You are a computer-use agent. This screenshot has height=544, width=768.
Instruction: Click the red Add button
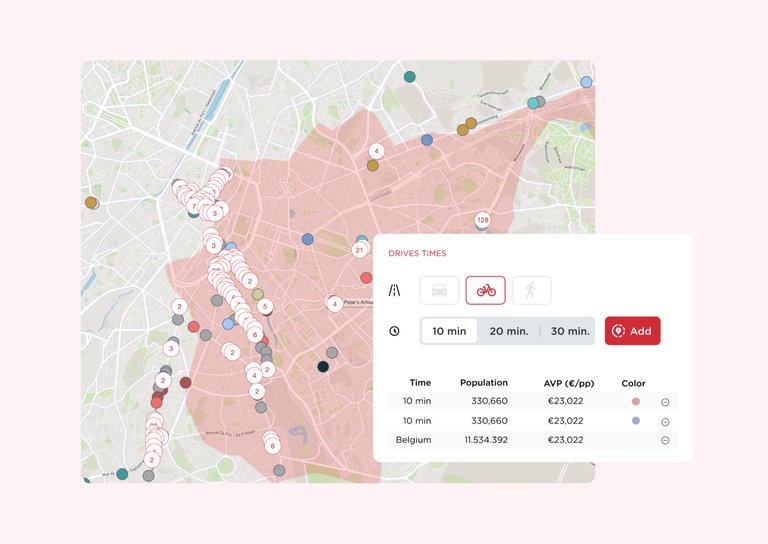pyautogui.click(x=632, y=331)
